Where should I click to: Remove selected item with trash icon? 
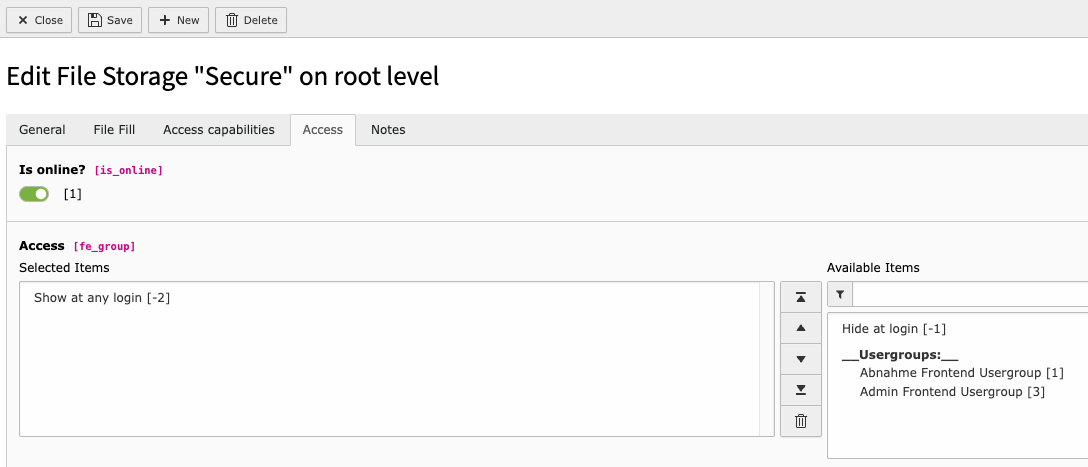tap(800, 421)
